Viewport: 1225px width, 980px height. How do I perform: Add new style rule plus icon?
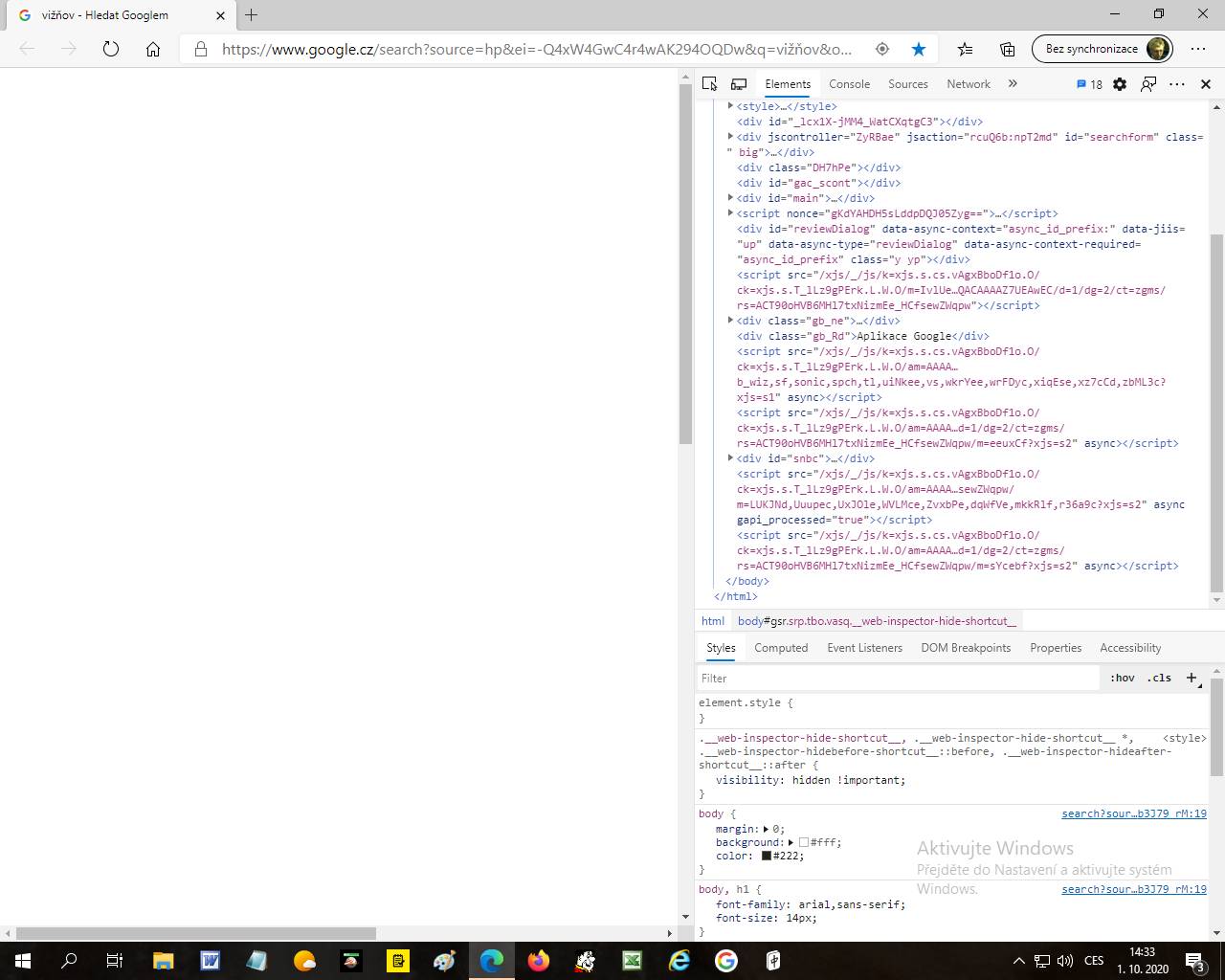[1192, 678]
